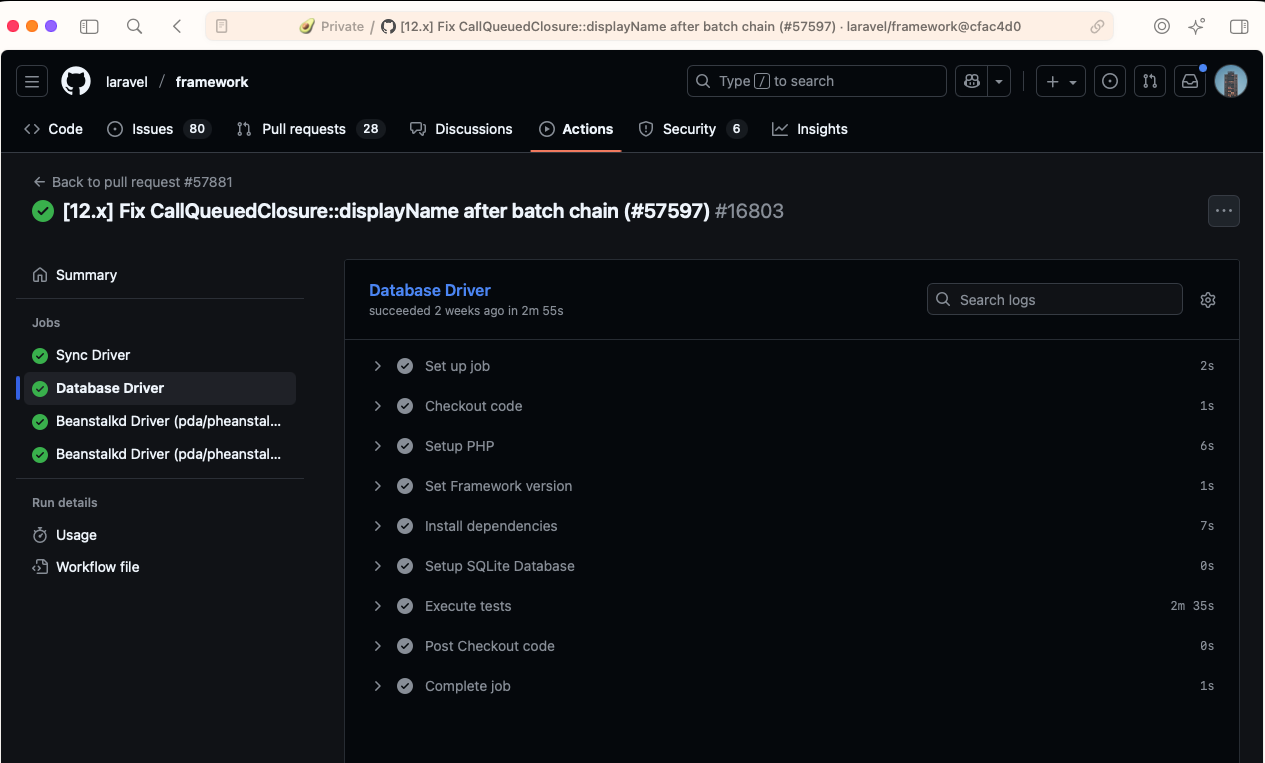Go back to pull request #57881
Screen dimensions: 1265x763
[133, 182]
